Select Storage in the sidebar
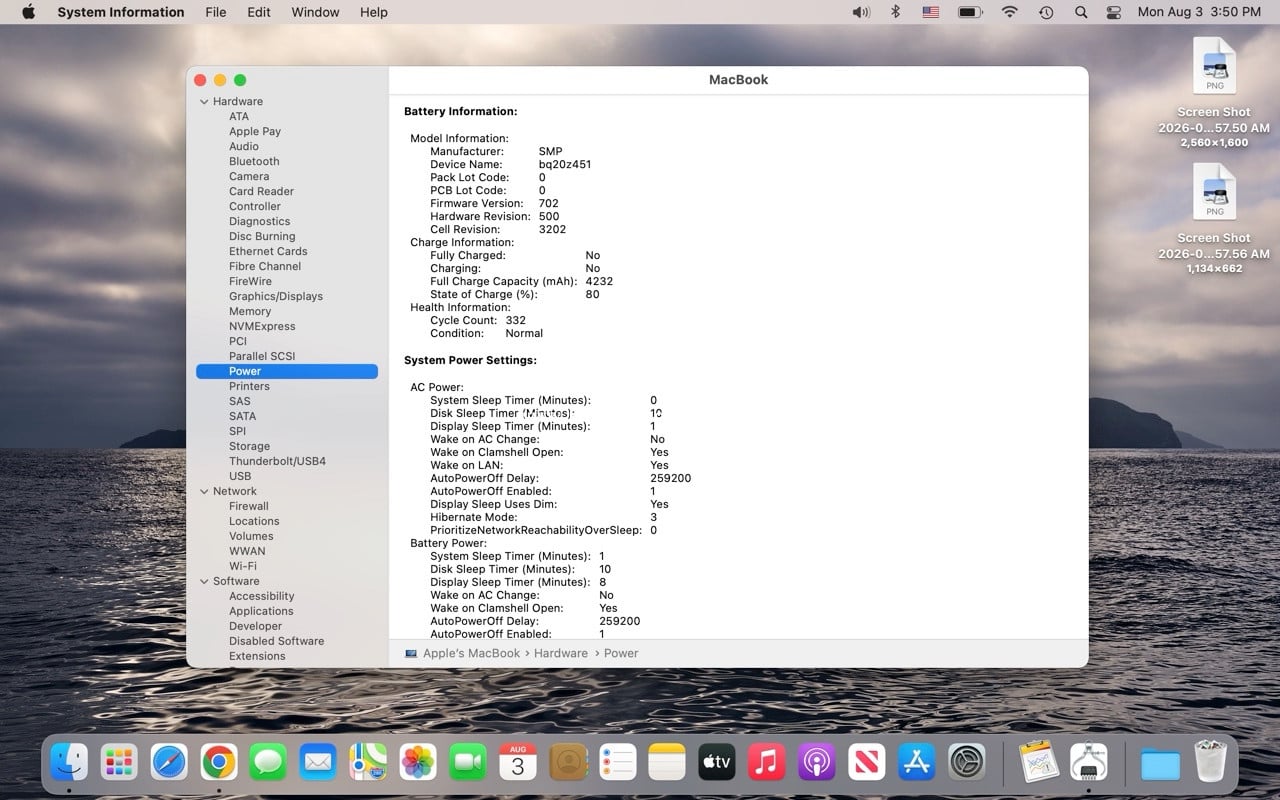The image size is (1280, 800). pos(249,446)
